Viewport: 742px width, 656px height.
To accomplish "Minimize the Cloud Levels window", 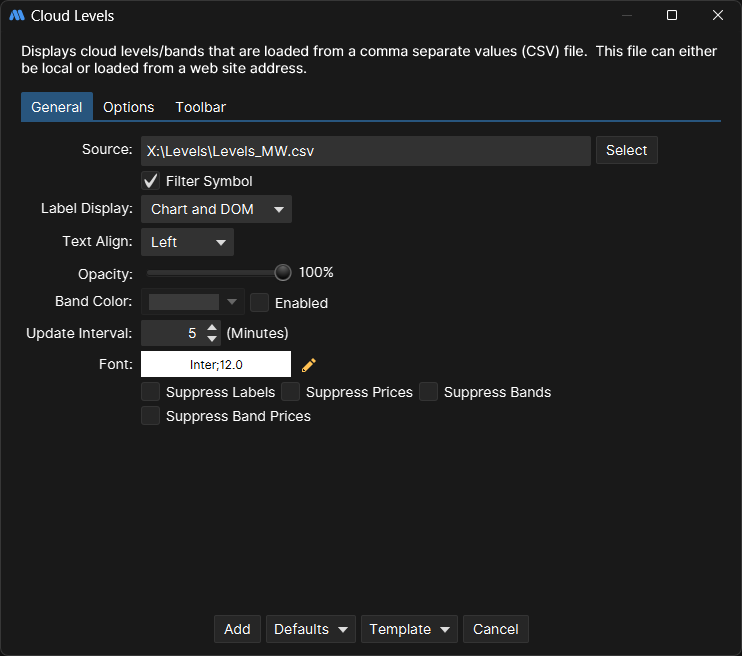I will 626,16.
